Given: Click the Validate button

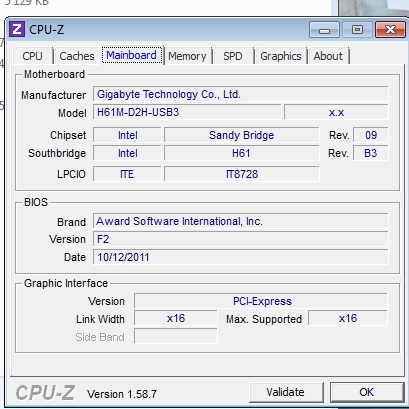Looking at the screenshot, I should click(x=286, y=392).
